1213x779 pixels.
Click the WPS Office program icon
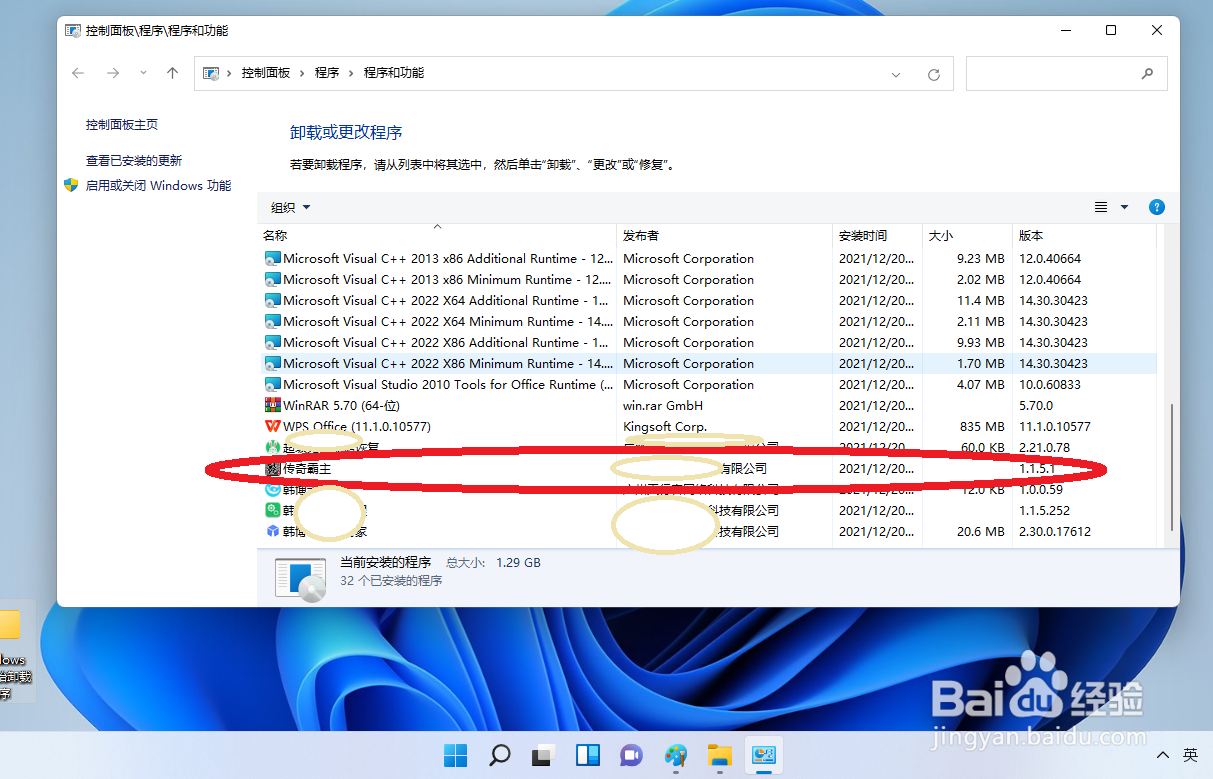(273, 427)
